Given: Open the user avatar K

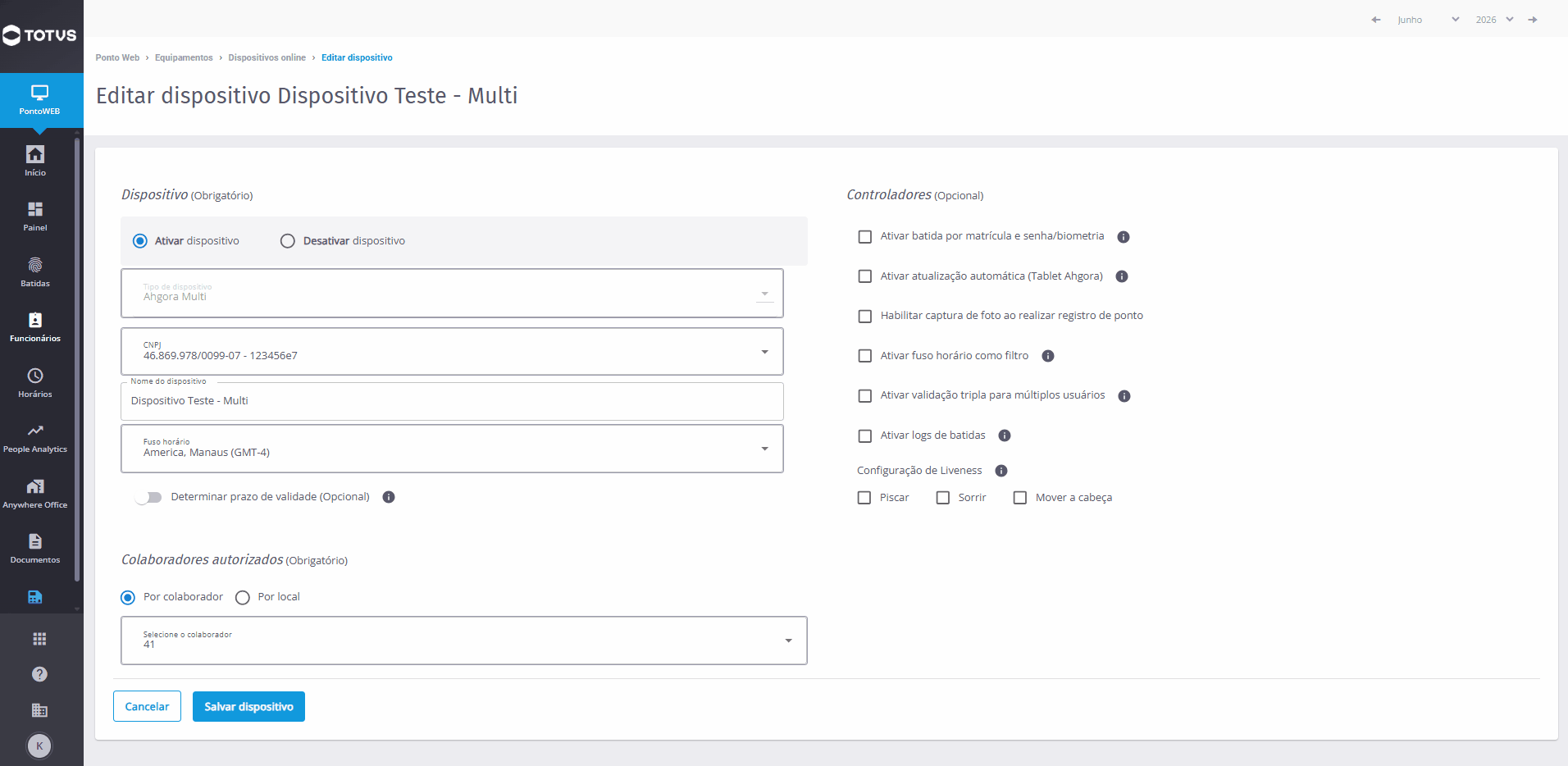Looking at the screenshot, I should [39, 746].
